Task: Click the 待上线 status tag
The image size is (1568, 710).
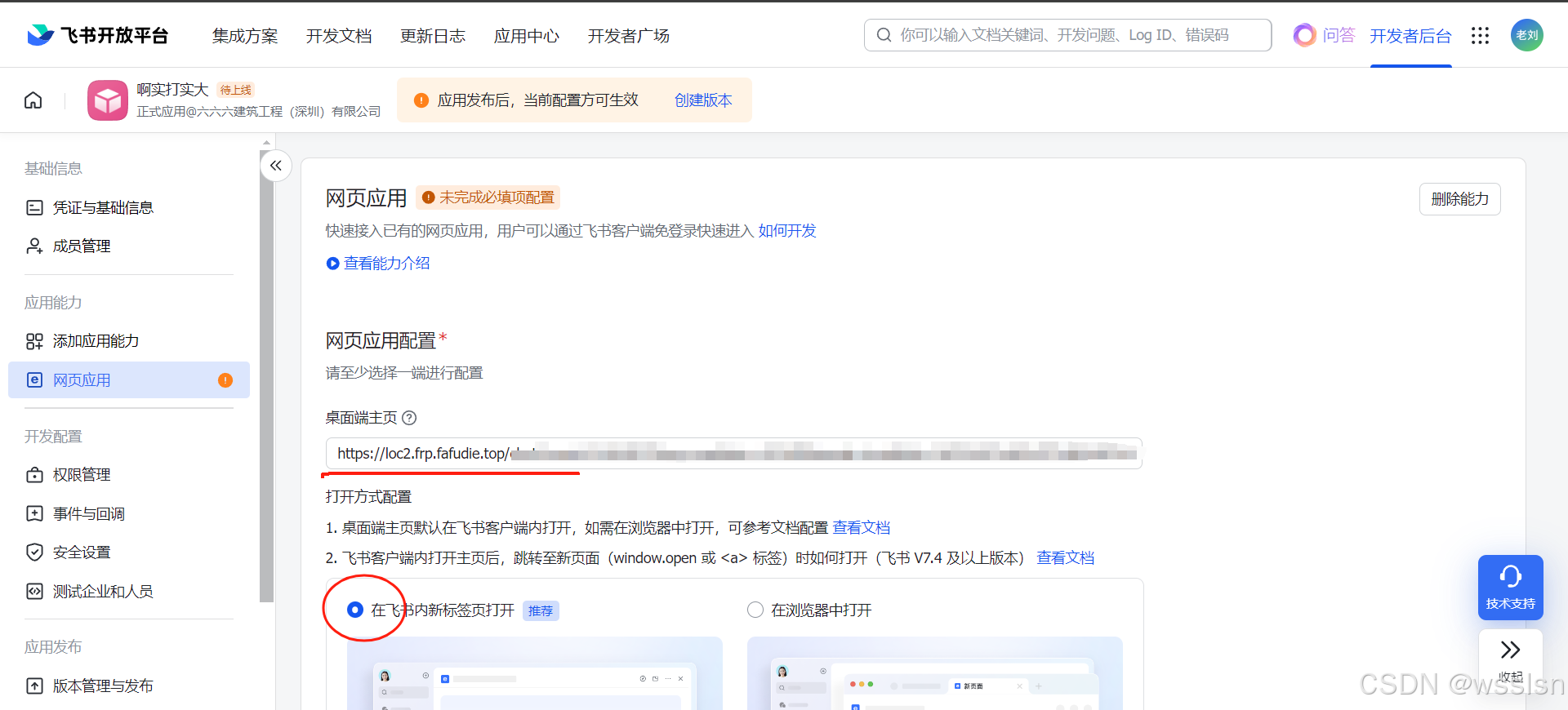Action: click(236, 90)
